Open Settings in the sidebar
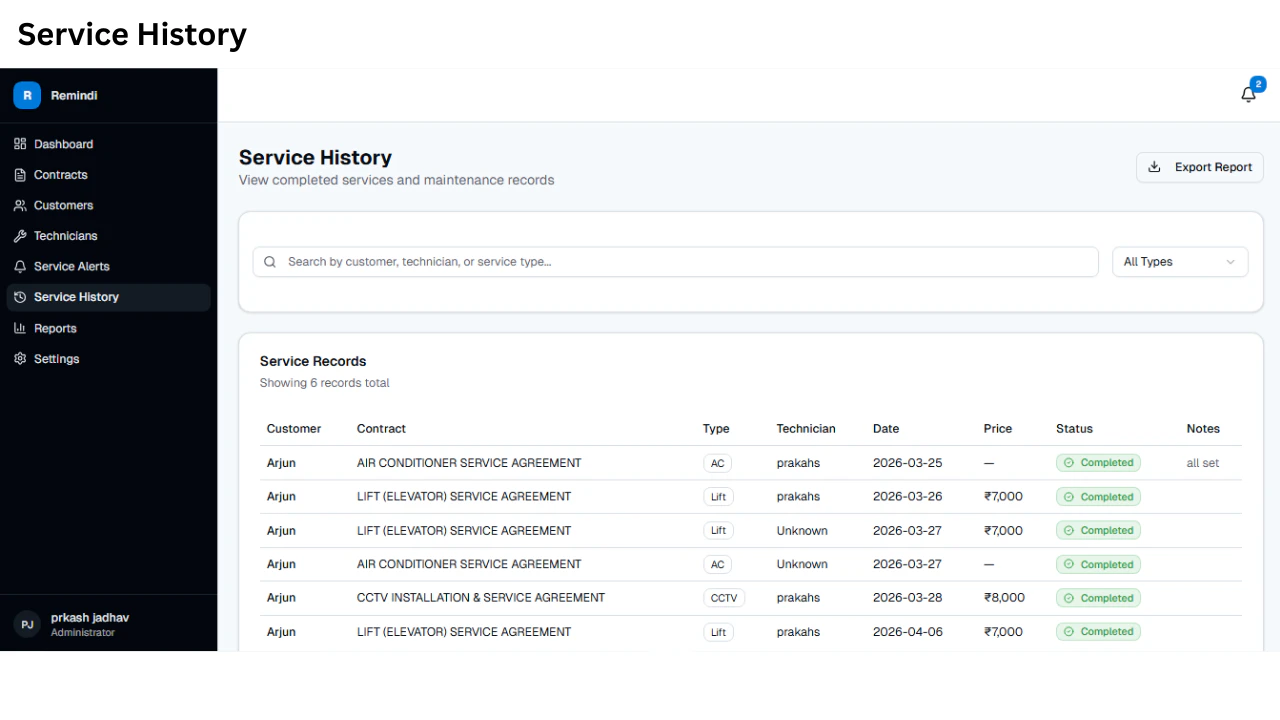The width and height of the screenshot is (1280, 720). tap(109, 358)
